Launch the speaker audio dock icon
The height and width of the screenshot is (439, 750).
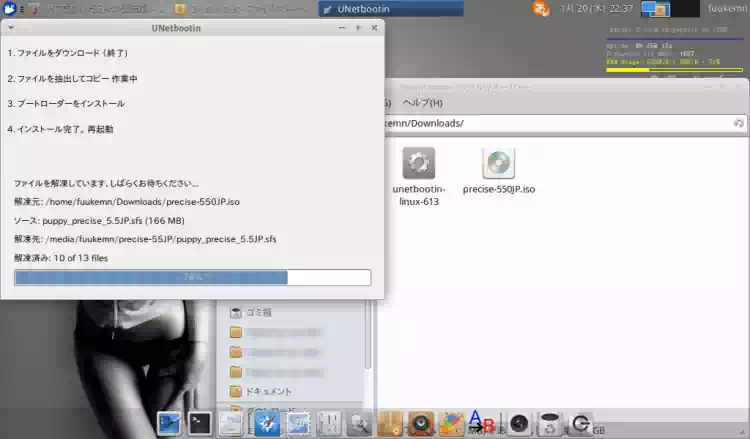[x=421, y=424]
